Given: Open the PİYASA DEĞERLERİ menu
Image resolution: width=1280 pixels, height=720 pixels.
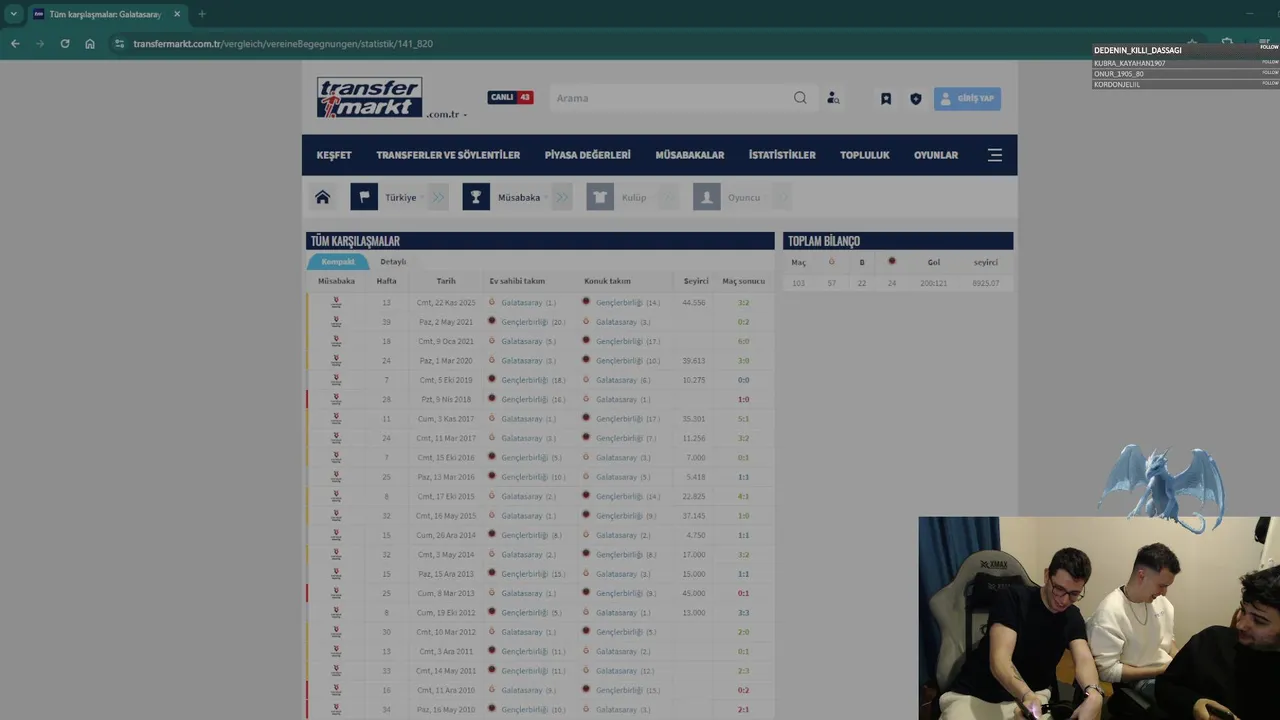Looking at the screenshot, I should click(x=588, y=155).
